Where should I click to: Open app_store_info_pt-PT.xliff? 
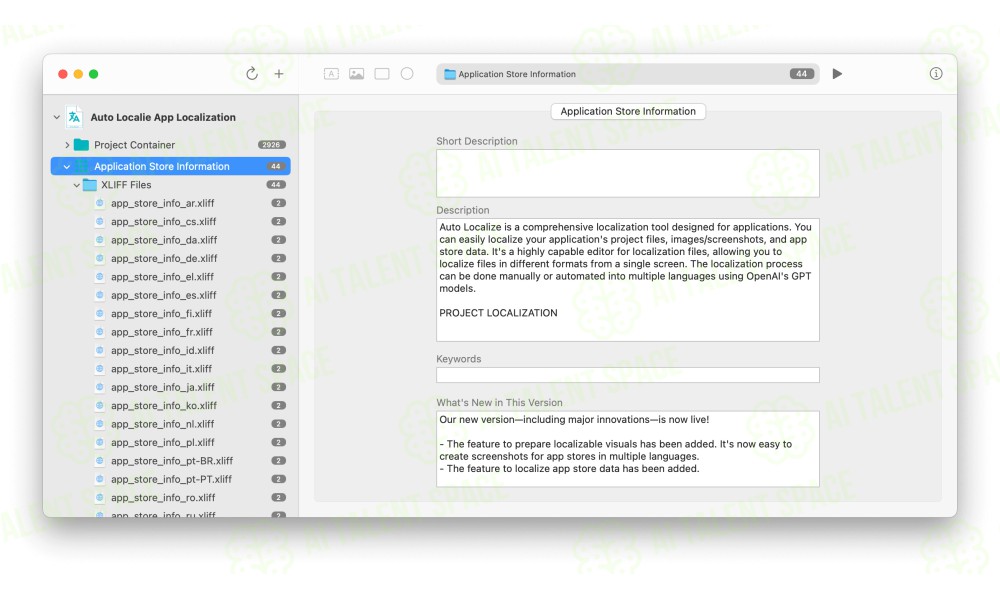coord(170,479)
